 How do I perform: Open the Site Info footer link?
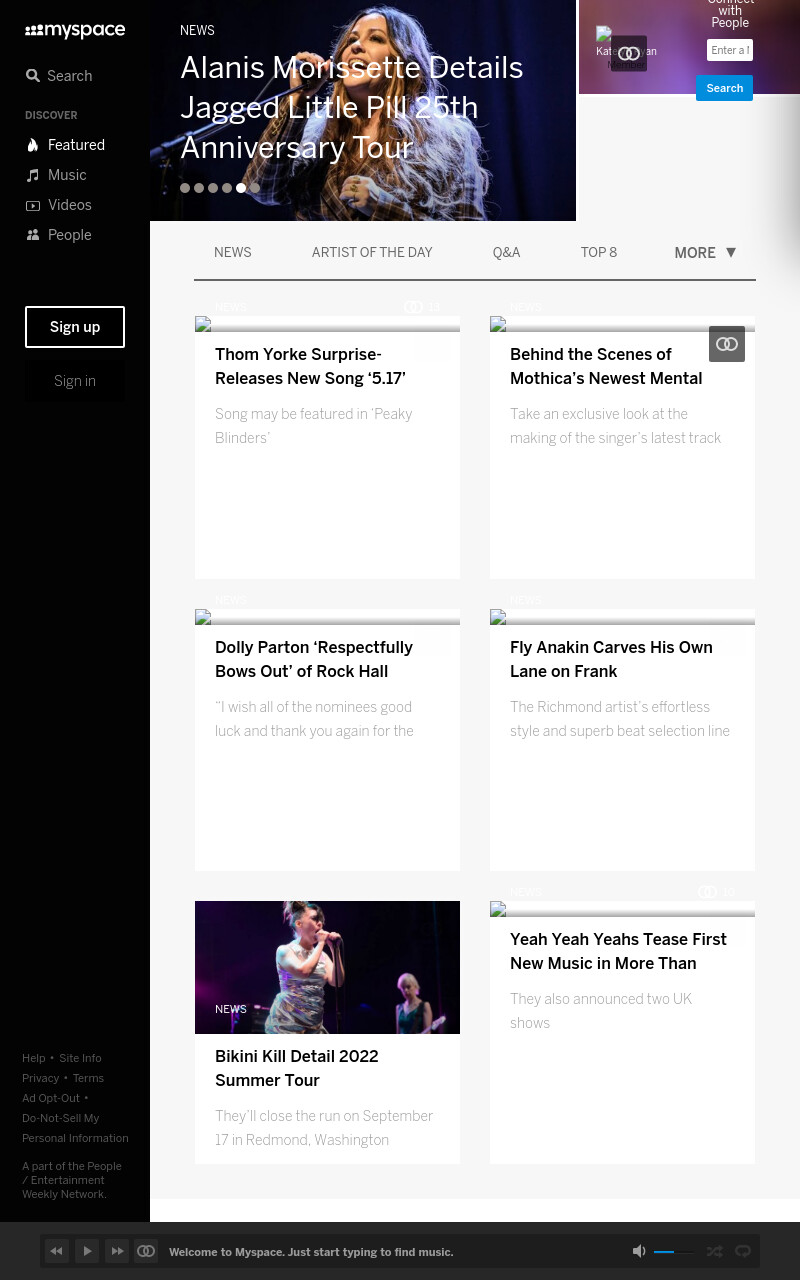tap(80, 1058)
